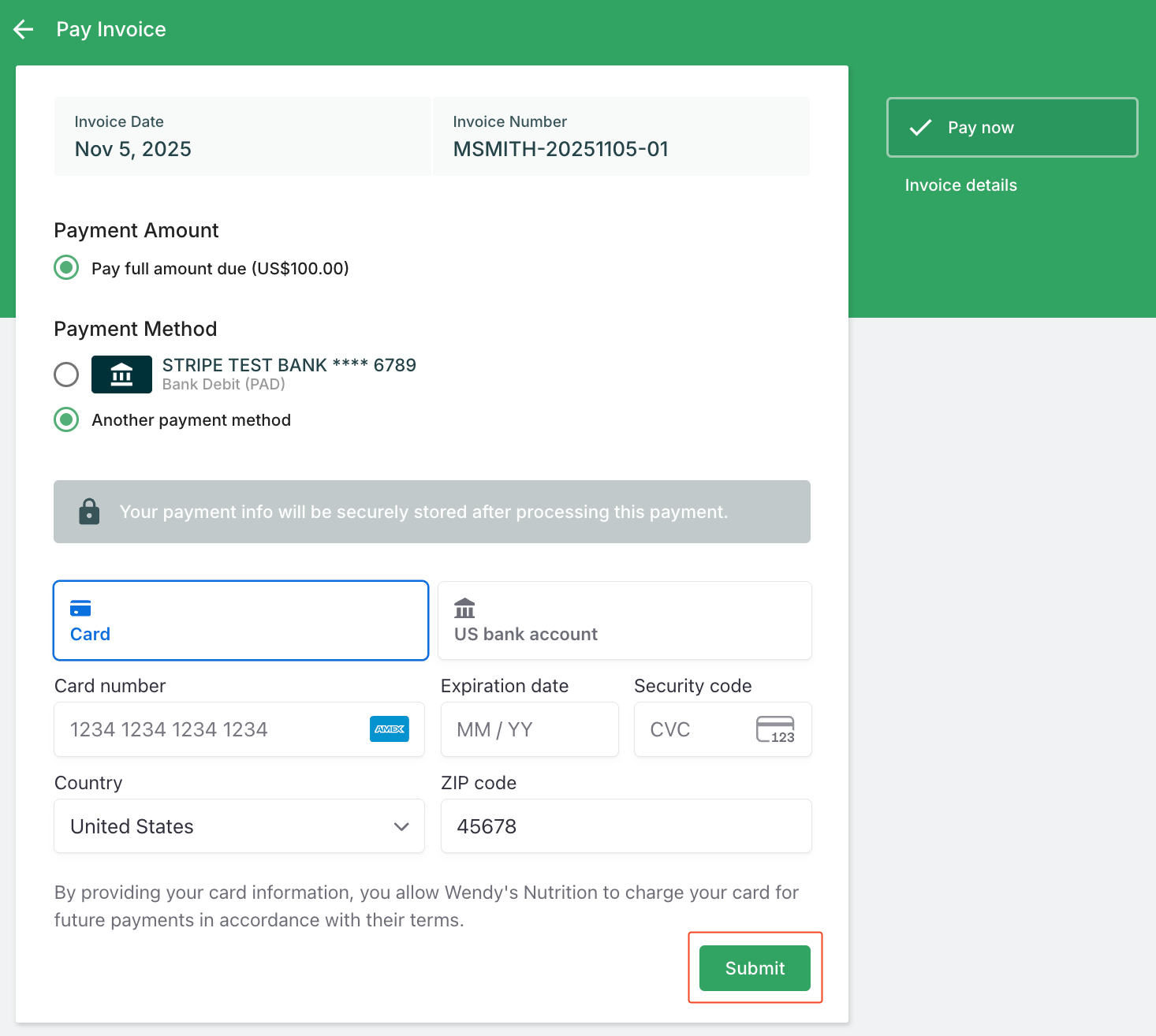Open Invoice details in sidebar
1156x1036 pixels.
[x=960, y=185]
